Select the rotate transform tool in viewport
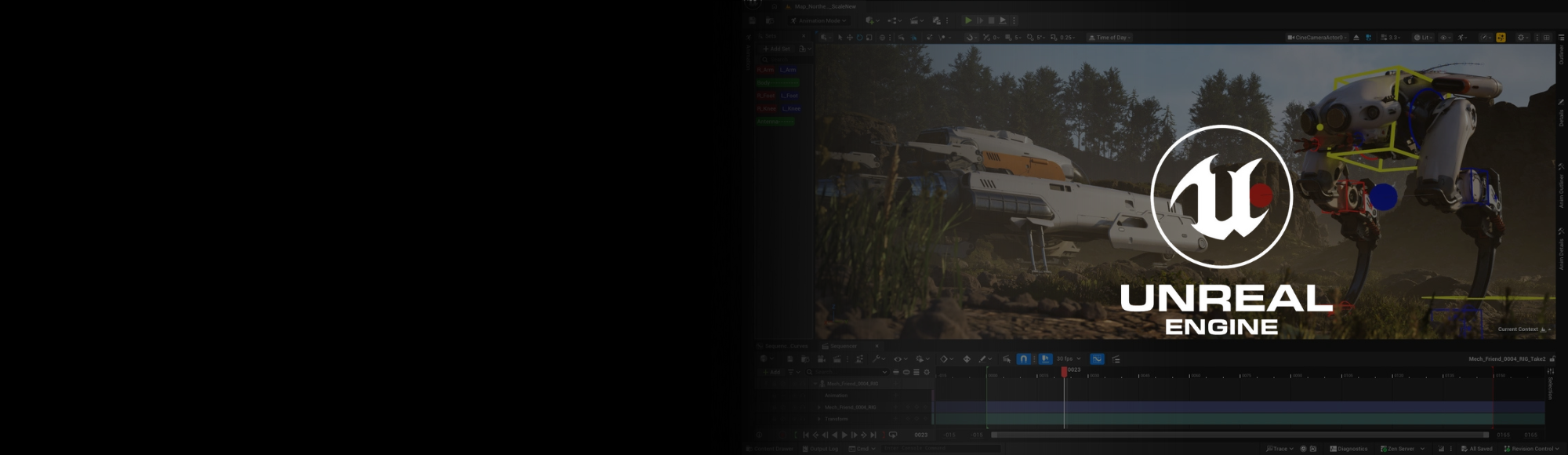1568x455 pixels. point(859,38)
